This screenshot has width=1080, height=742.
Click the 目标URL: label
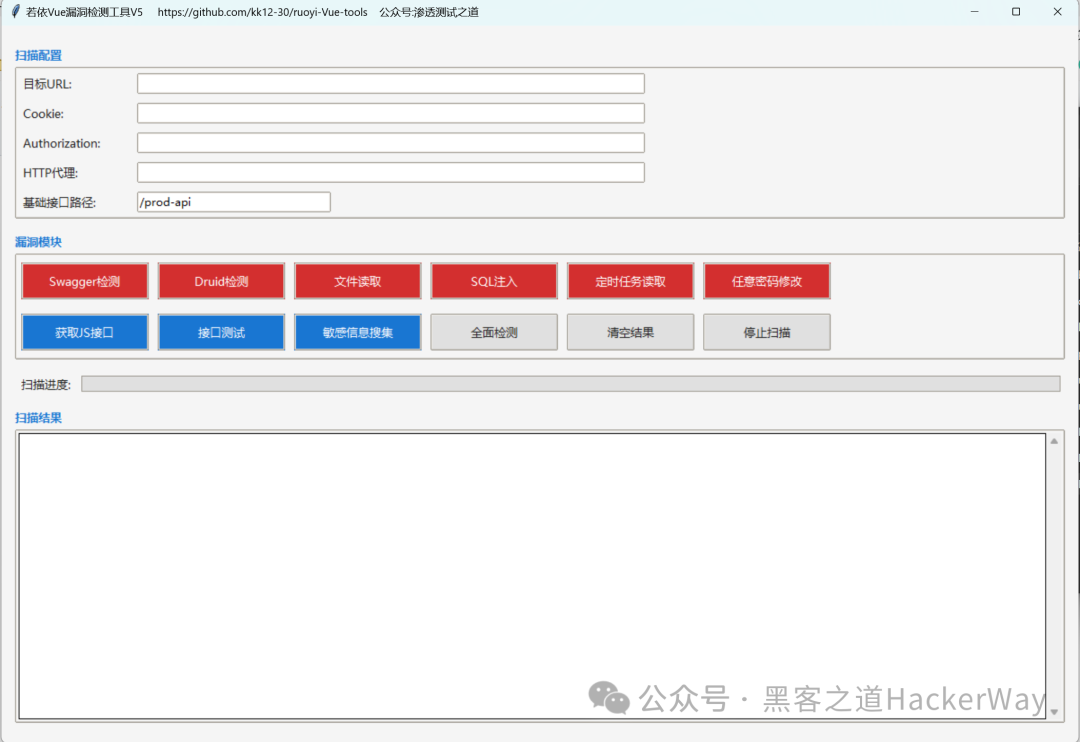[x=48, y=84]
